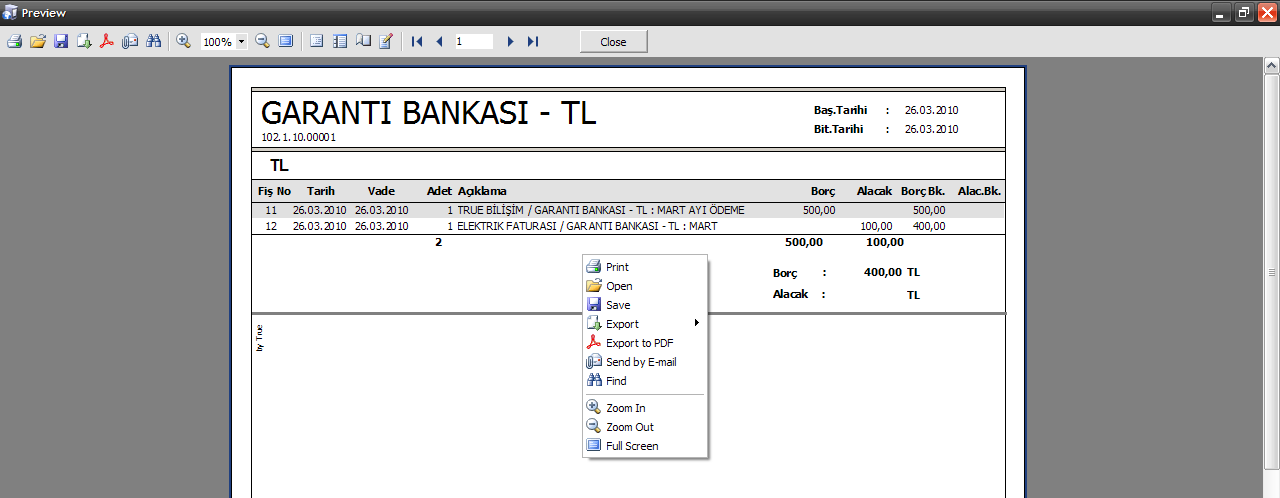Click the Print icon in the toolbar
1280x498 pixels.
tap(14, 41)
